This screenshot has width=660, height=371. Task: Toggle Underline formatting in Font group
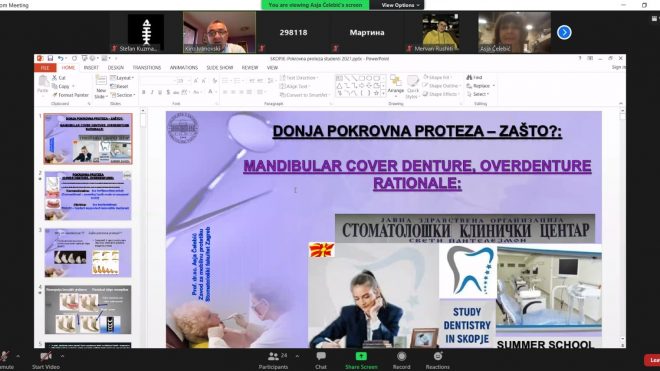pyautogui.click(x=160, y=92)
